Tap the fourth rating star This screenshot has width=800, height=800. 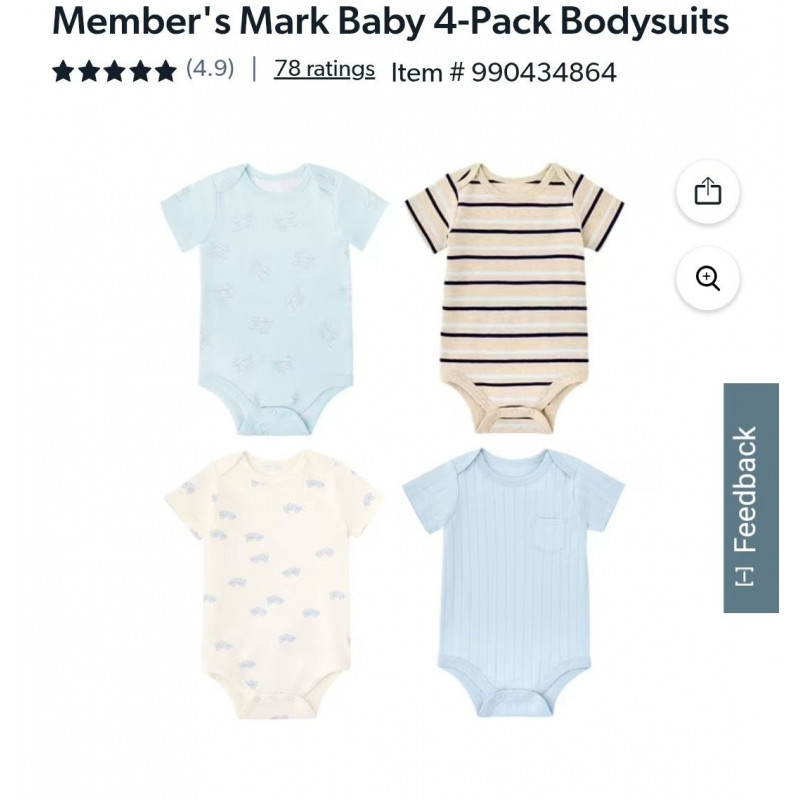pos(140,71)
